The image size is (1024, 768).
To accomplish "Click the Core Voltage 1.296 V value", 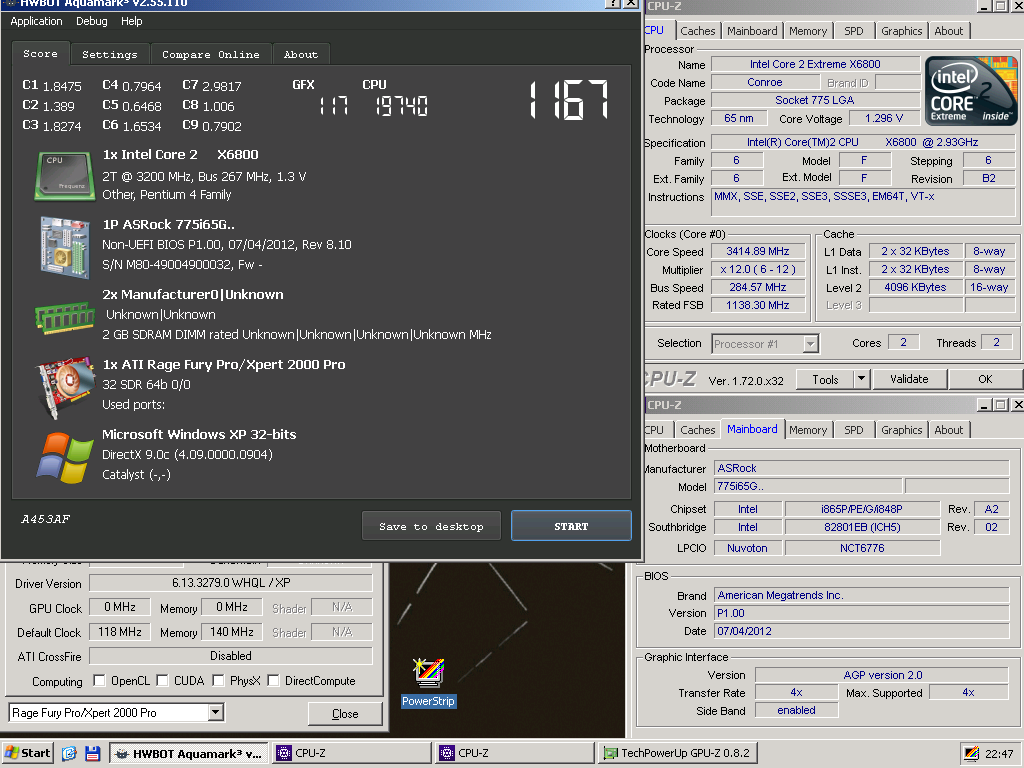I will 884,118.
